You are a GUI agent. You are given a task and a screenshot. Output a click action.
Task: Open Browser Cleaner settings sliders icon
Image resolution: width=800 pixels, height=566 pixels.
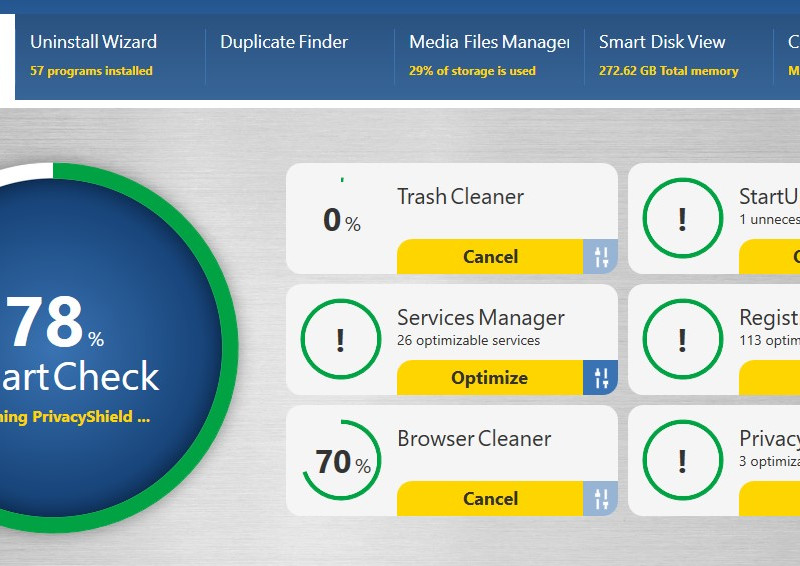pyautogui.click(x=601, y=499)
